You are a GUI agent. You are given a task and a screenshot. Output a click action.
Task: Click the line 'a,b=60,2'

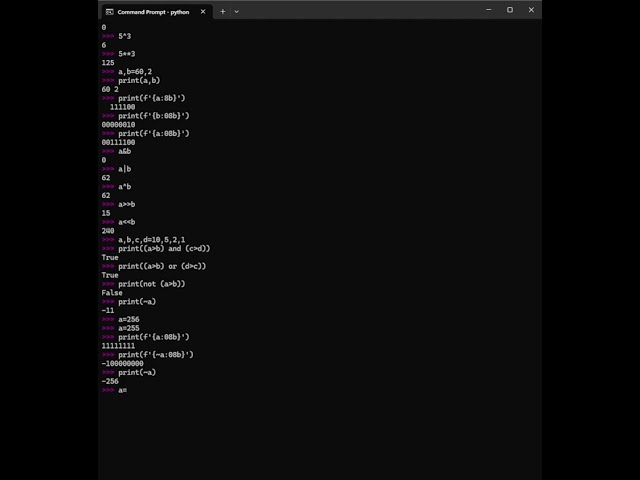[127, 72]
